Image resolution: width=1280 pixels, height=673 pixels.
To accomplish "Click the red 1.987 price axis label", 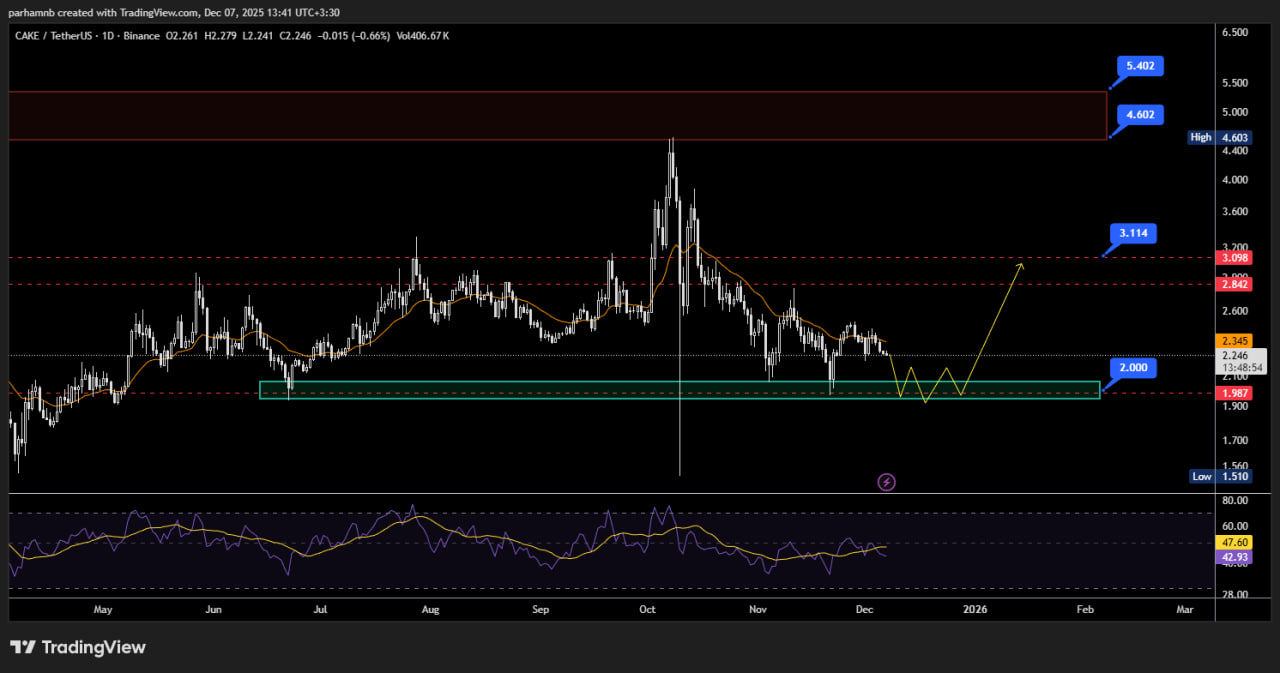I will [x=1231, y=394].
